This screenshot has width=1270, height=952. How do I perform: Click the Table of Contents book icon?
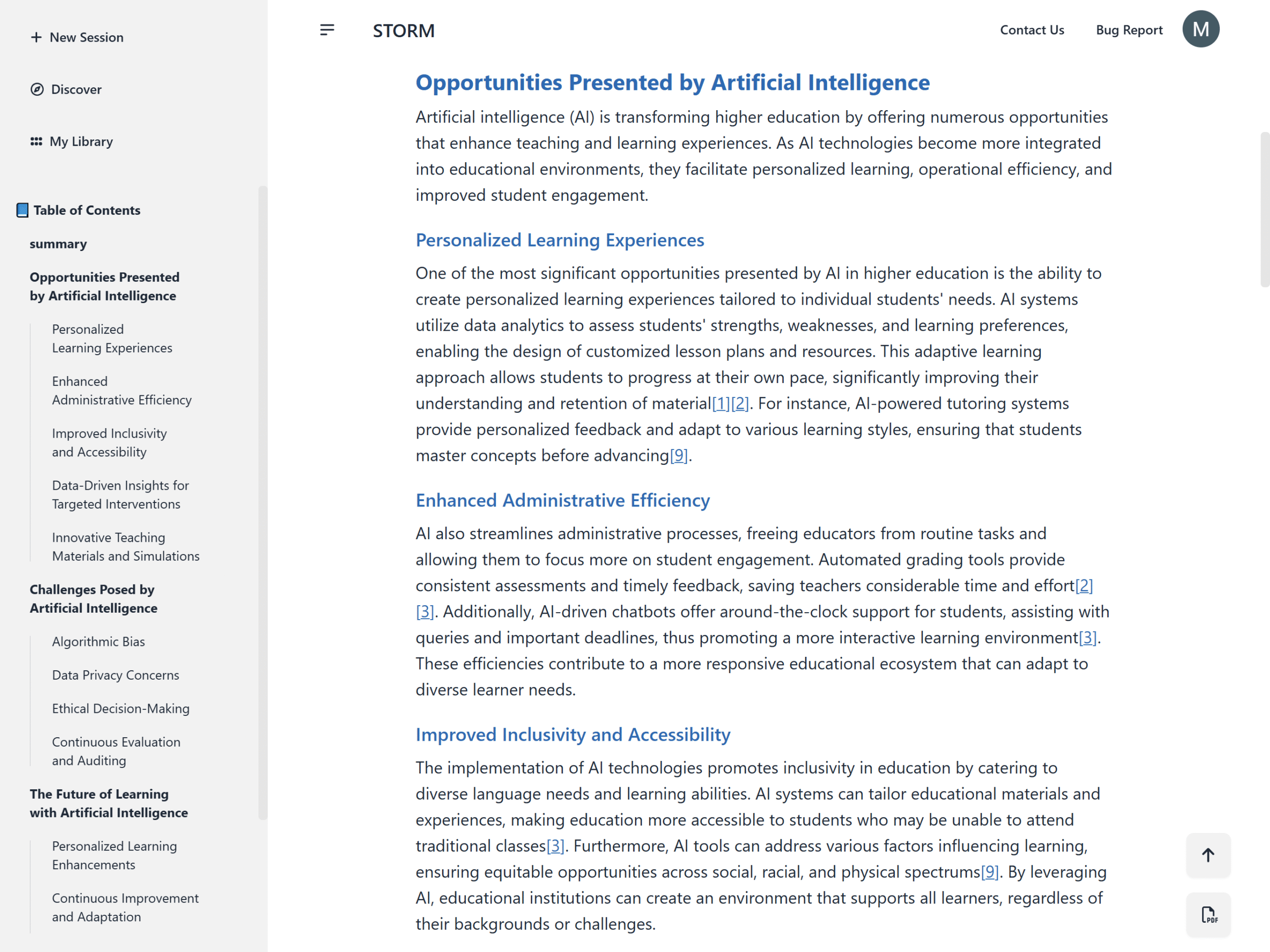[x=22, y=210]
